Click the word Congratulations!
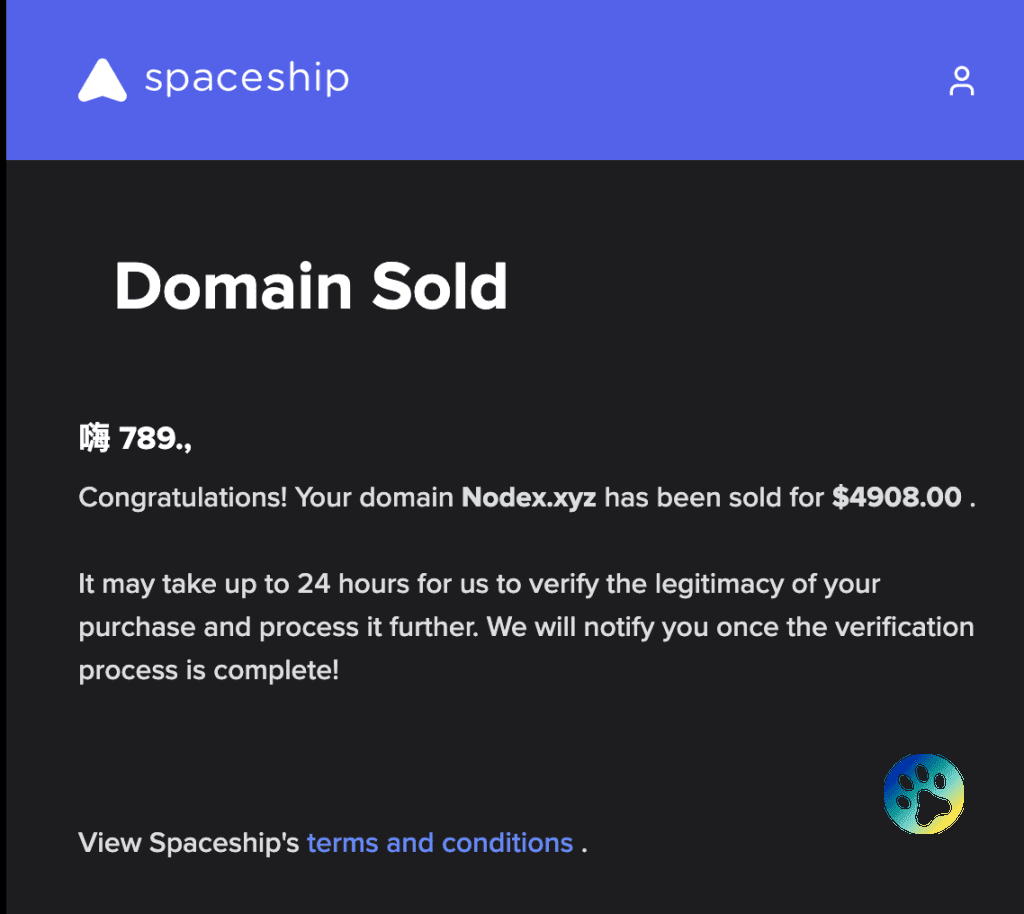Image resolution: width=1024 pixels, height=914 pixels. (x=182, y=497)
